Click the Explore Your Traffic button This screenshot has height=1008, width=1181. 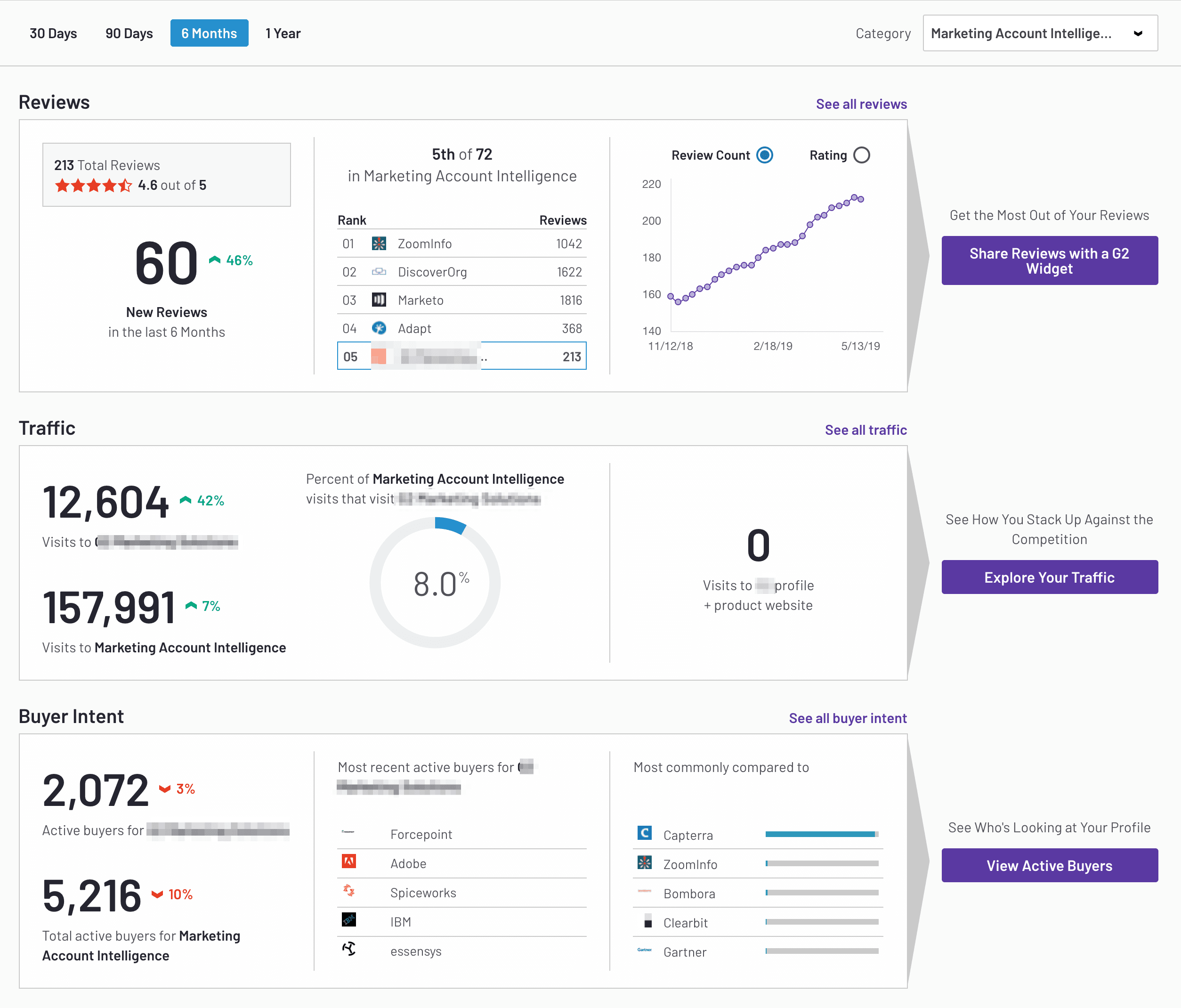[x=1049, y=577]
